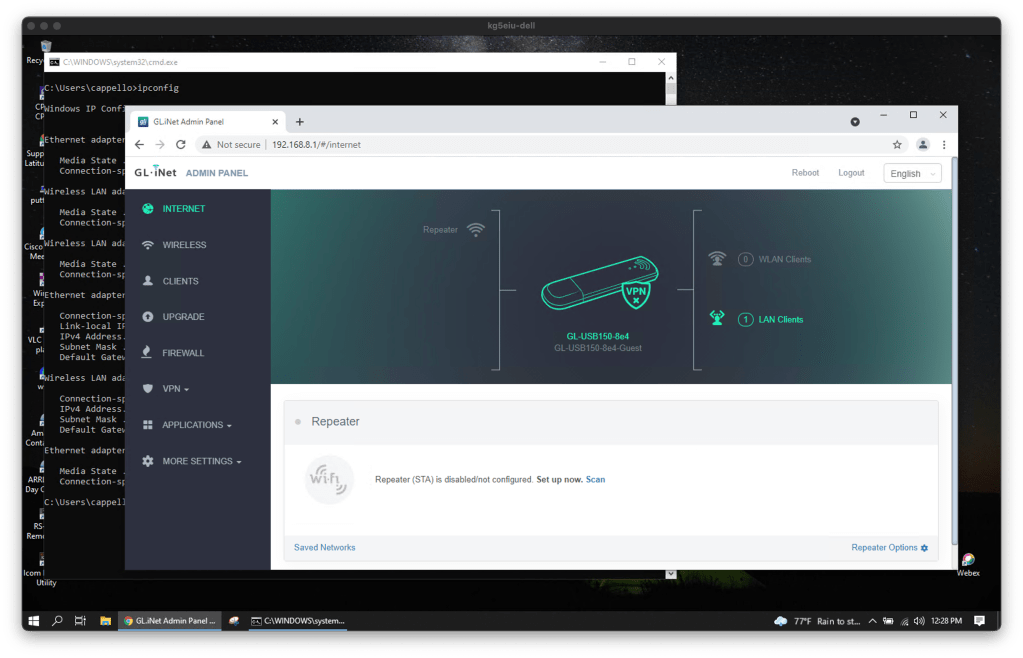Click the CLIENTS person icon in the sidebar
The image size is (1023, 658).
click(148, 281)
